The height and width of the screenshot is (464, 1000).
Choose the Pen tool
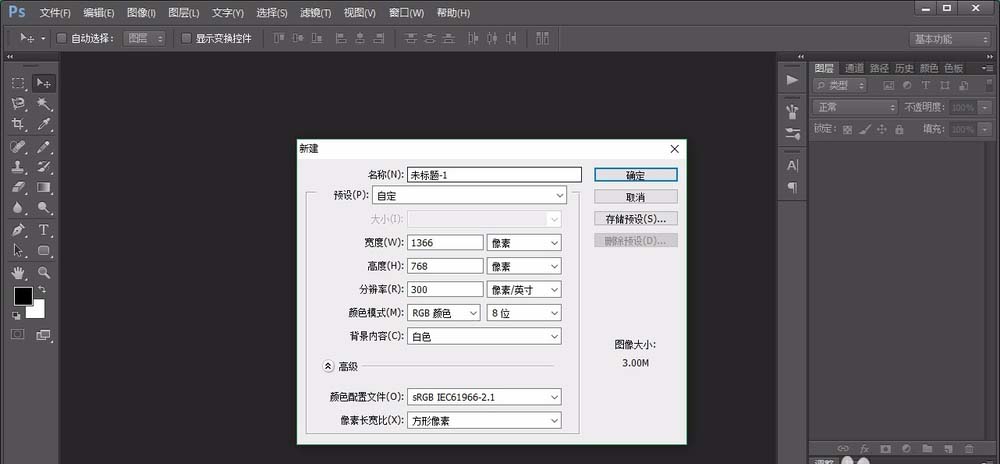pos(18,230)
